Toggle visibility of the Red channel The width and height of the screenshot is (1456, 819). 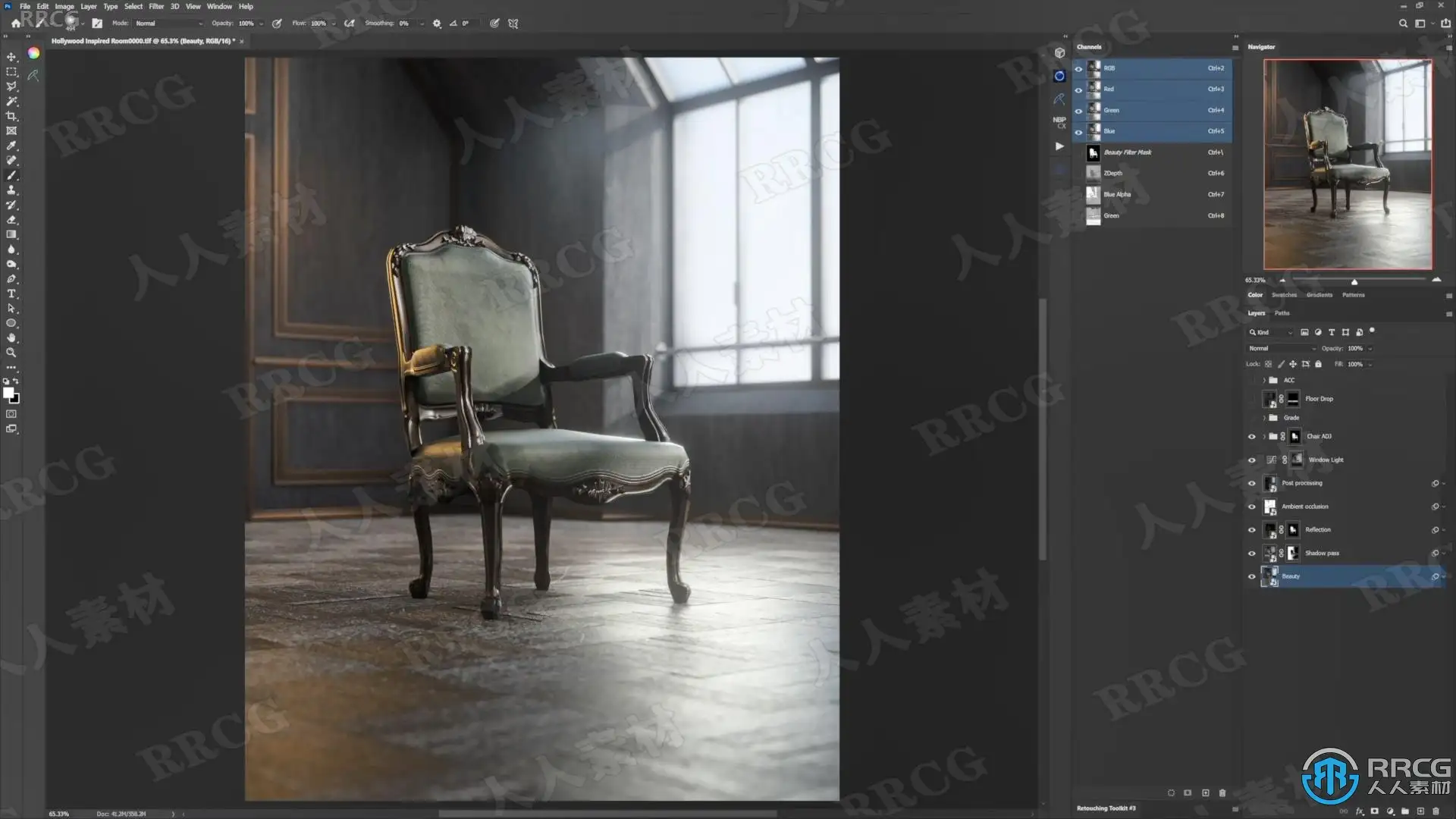1078,89
